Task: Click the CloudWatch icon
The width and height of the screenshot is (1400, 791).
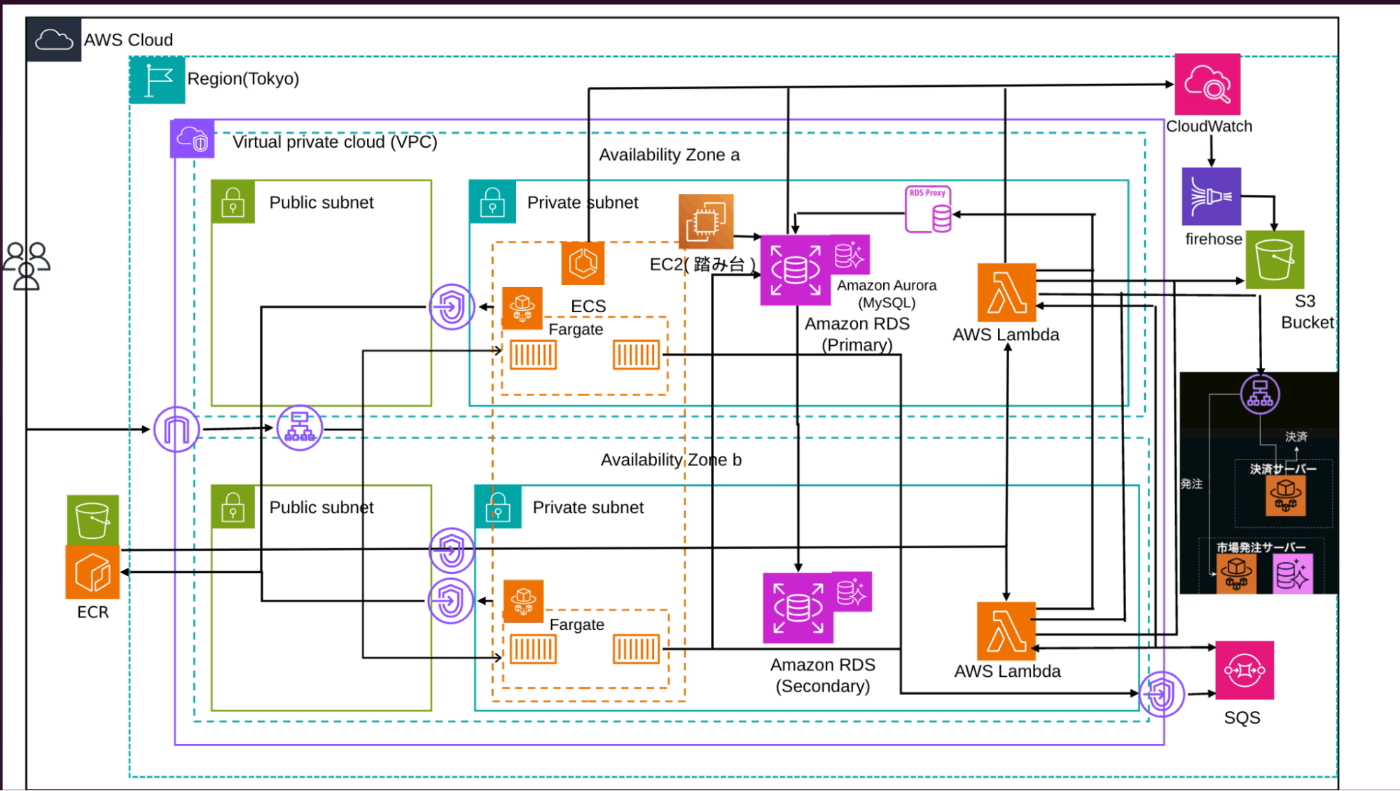Action: [1207, 86]
